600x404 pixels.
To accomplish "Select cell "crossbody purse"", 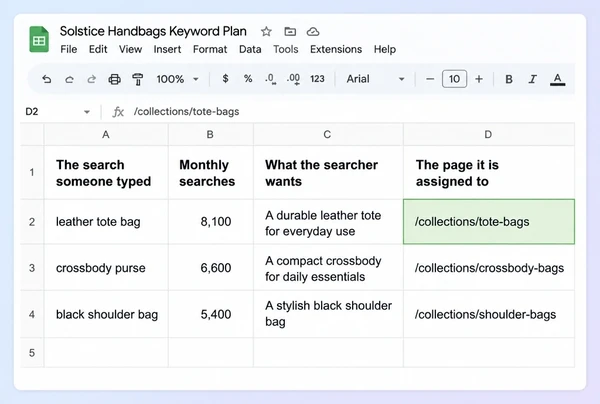I will click(106, 268).
